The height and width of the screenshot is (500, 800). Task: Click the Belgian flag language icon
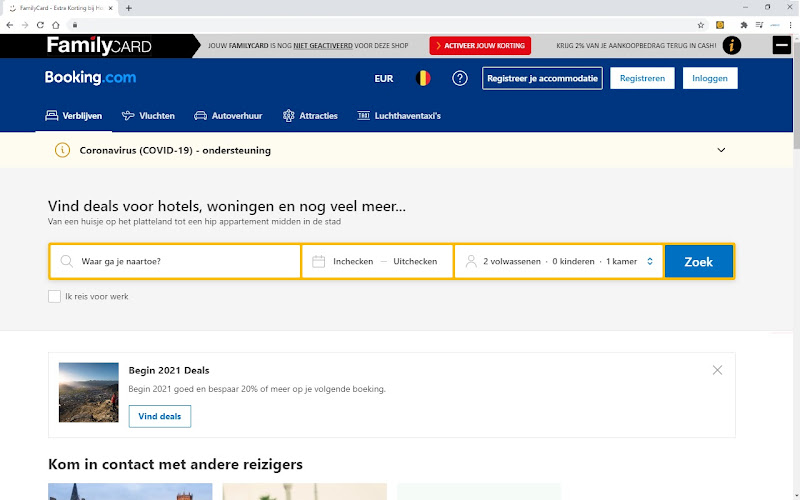(423, 78)
